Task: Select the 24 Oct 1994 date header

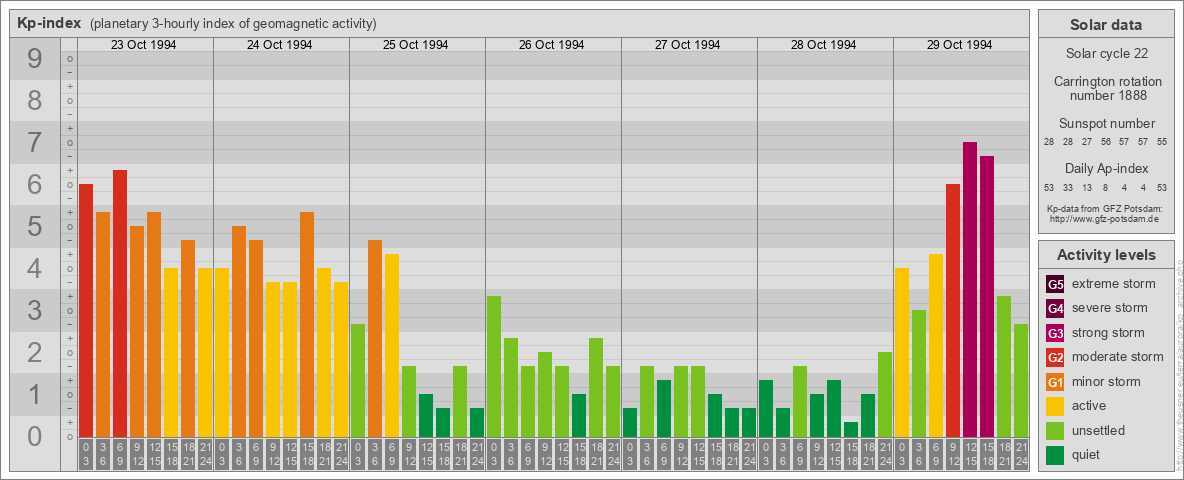Action: [279, 45]
